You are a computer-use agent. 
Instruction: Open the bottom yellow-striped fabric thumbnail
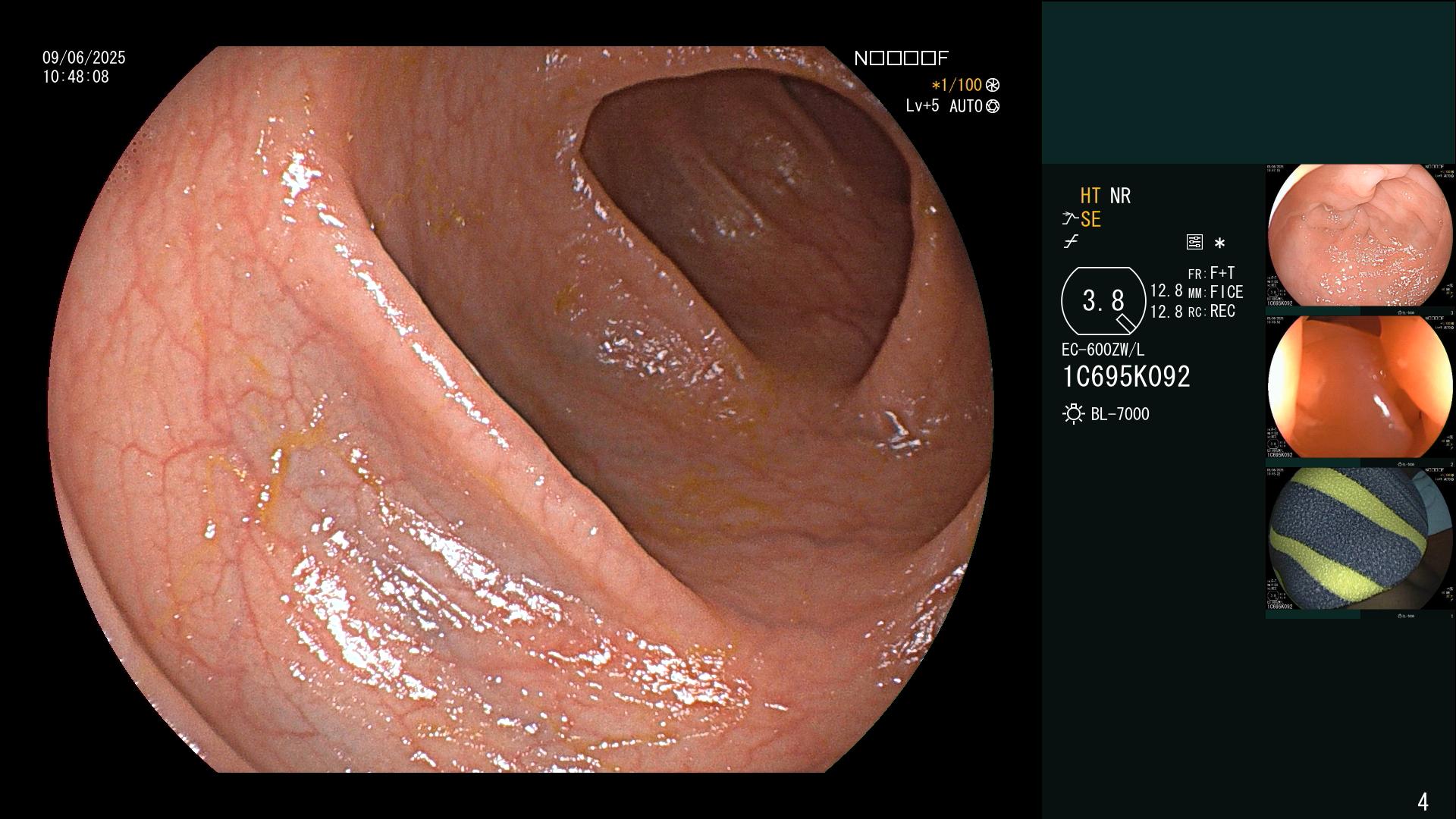[1360, 538]
